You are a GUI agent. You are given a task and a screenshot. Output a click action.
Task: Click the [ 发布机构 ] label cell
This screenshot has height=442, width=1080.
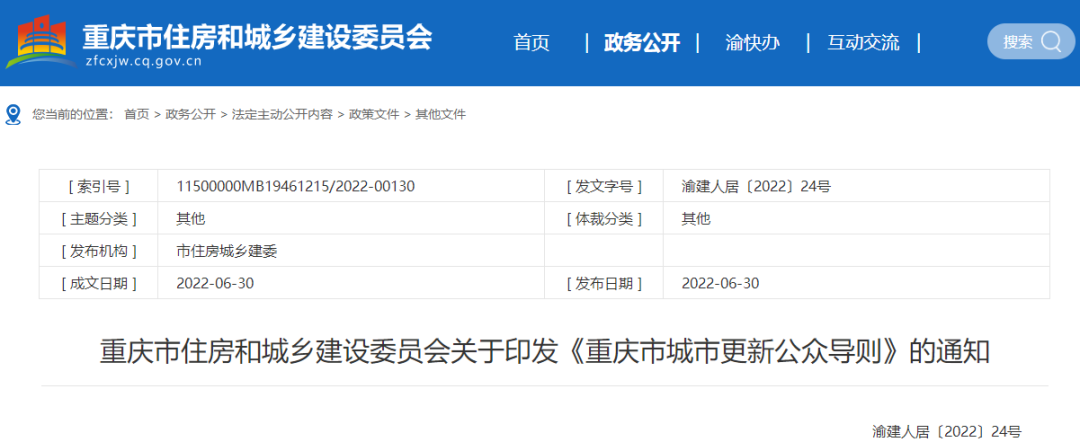[x=98, y=251]
